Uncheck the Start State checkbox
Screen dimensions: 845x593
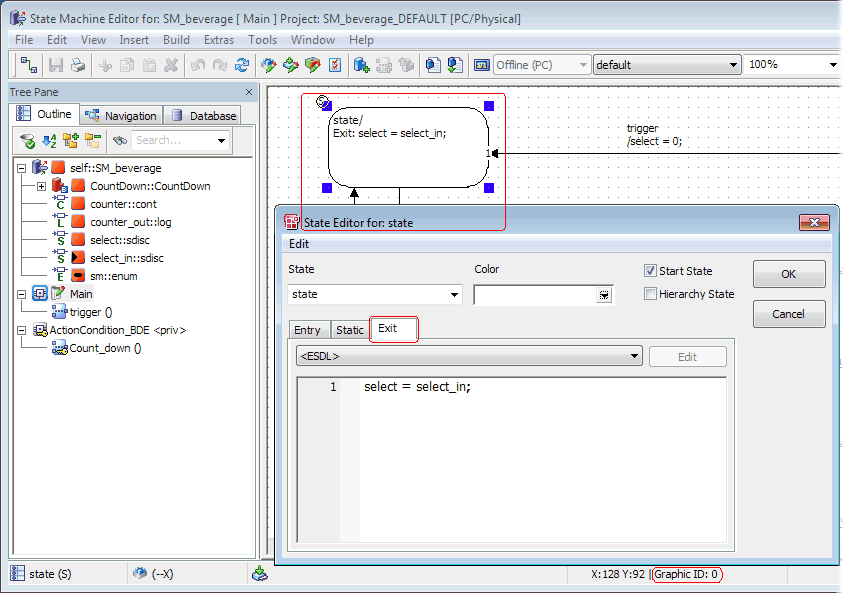point(650,271)
